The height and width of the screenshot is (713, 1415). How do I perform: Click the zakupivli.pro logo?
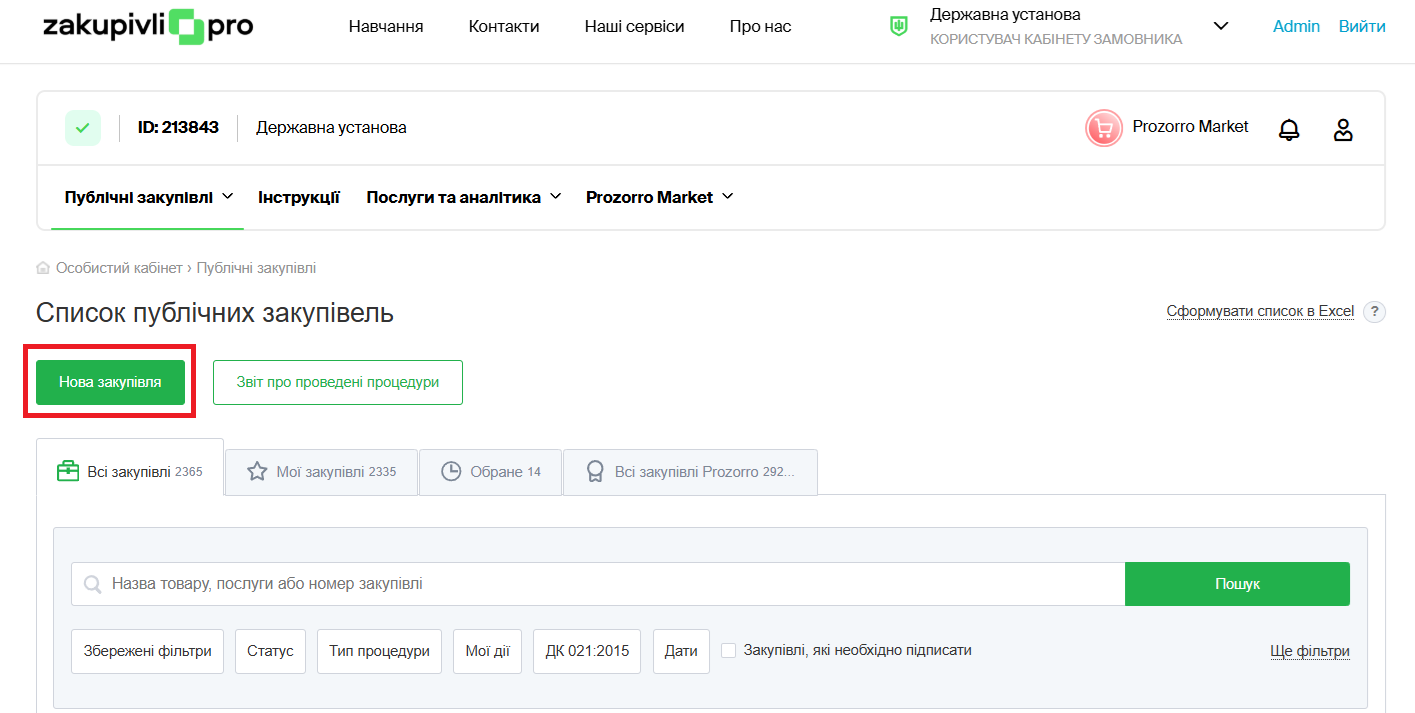tap(148, 27)
